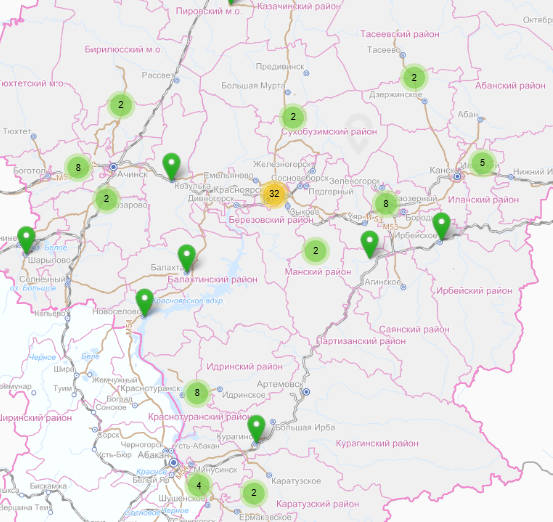Open the cluster of 2 in Бирилюсский м.о.
553x522 pixels.
pos(121,105)
